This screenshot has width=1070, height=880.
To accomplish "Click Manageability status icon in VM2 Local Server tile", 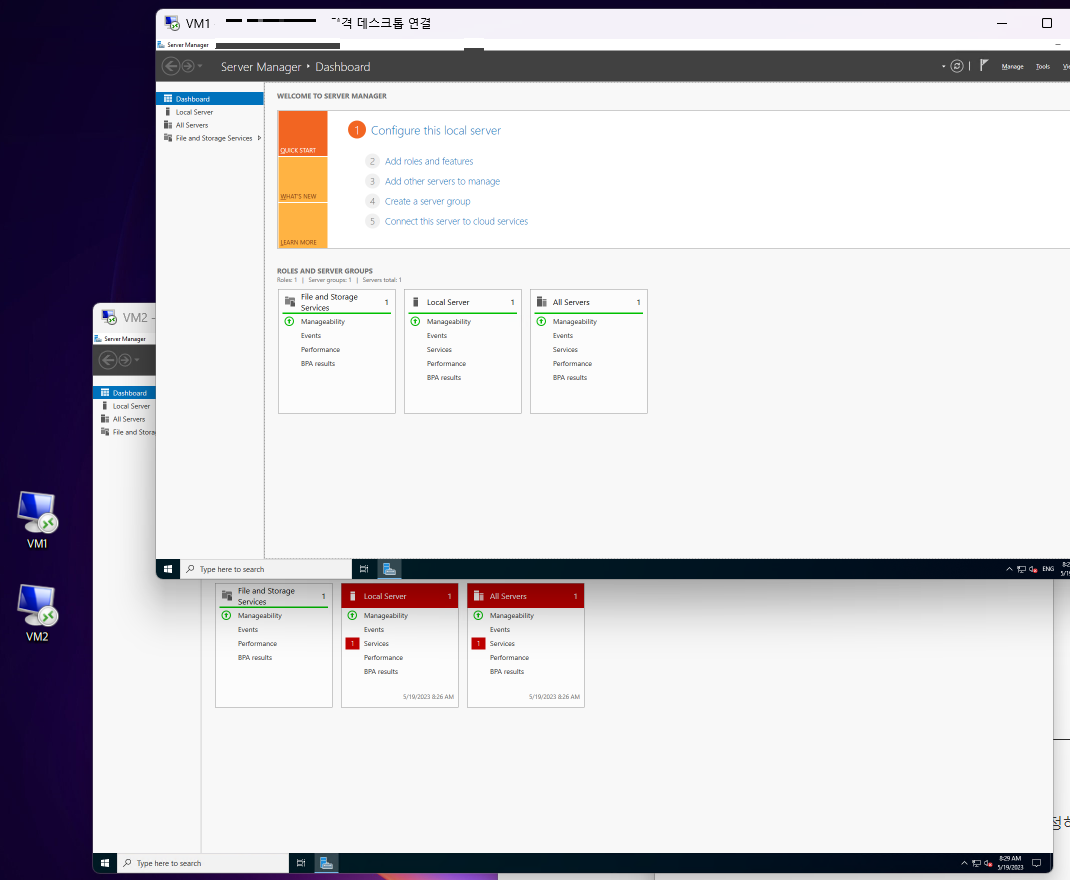I will pyautogui.click(x=352, y=615).
